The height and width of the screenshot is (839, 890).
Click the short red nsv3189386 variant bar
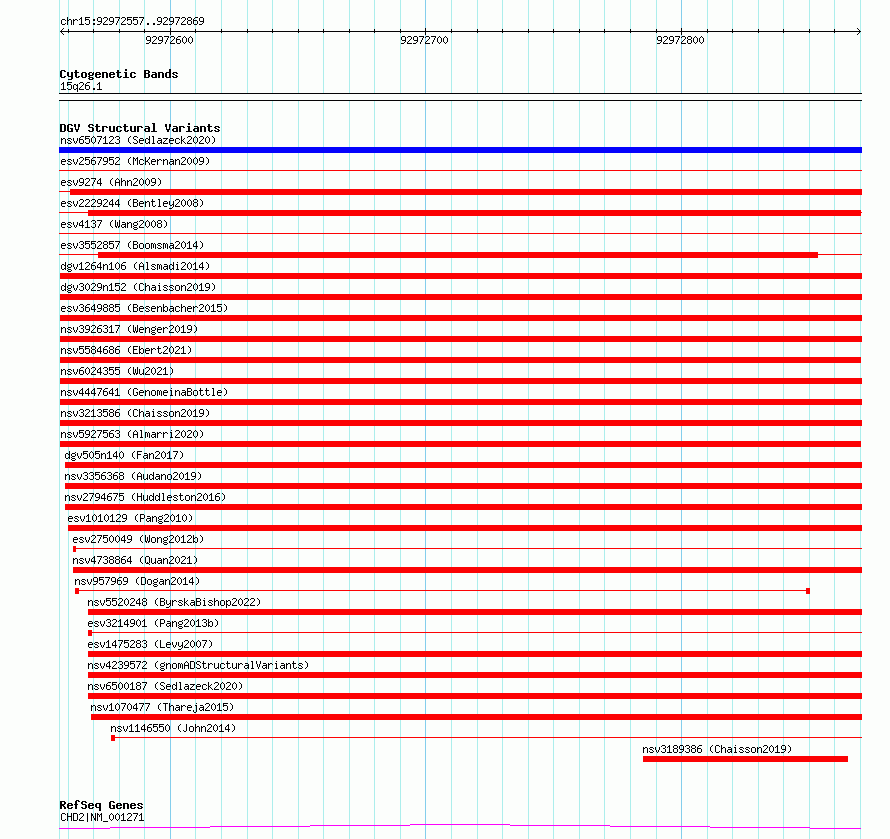[745, 759]
